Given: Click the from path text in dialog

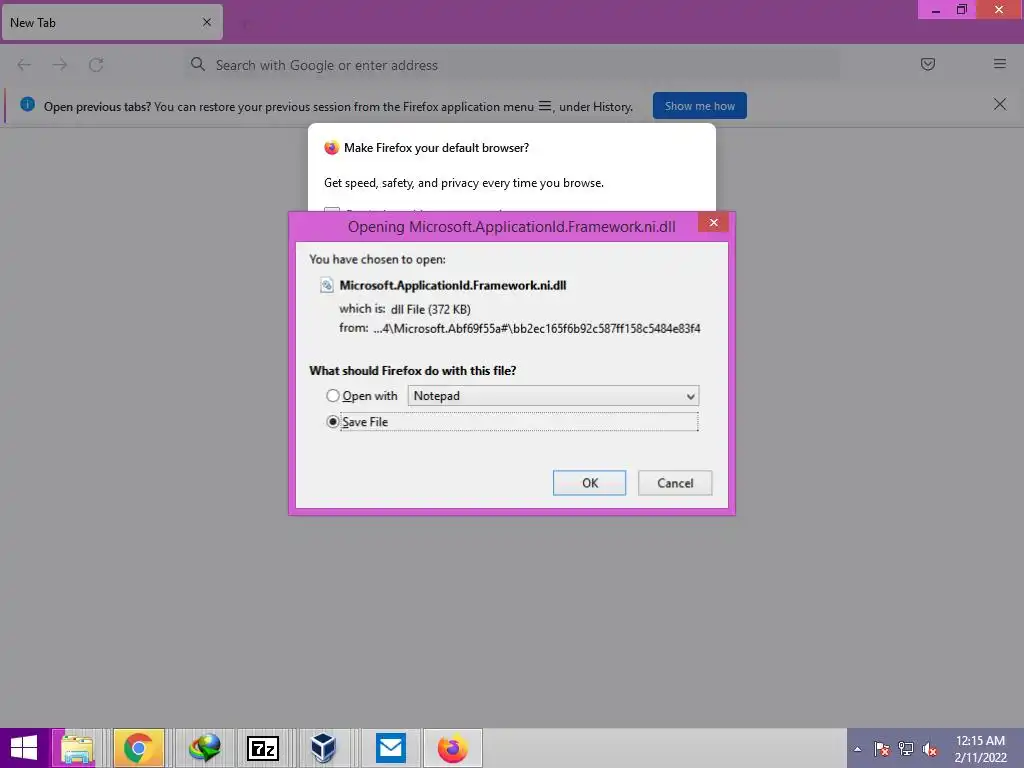Looking at the screenshot, I should [537, 328].
